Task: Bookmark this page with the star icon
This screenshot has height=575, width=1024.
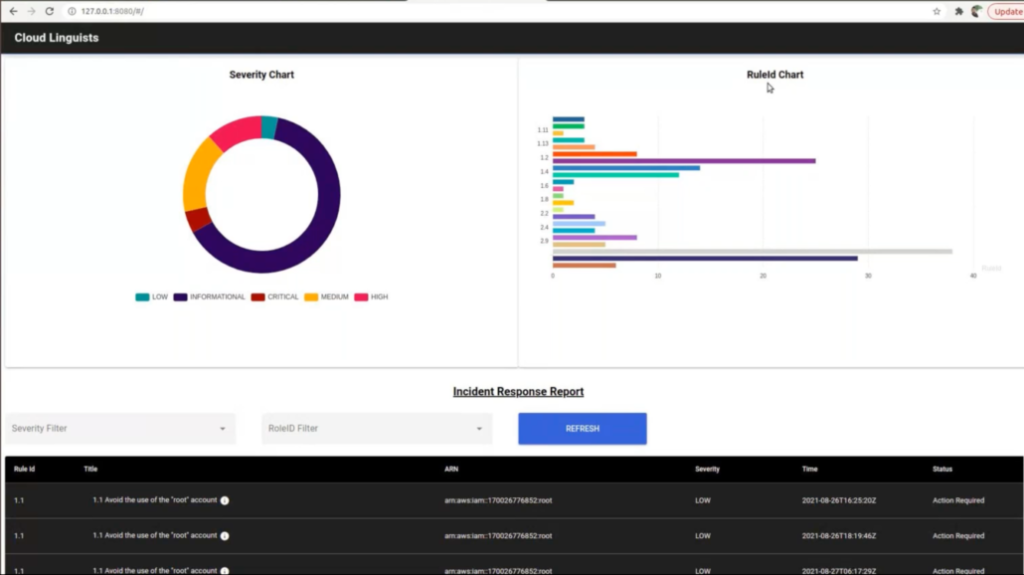Action: point(936,11)
